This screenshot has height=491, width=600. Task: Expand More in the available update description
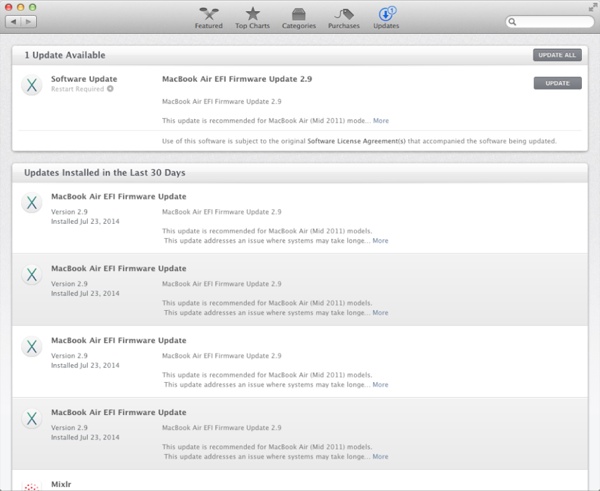coord(381,121)
